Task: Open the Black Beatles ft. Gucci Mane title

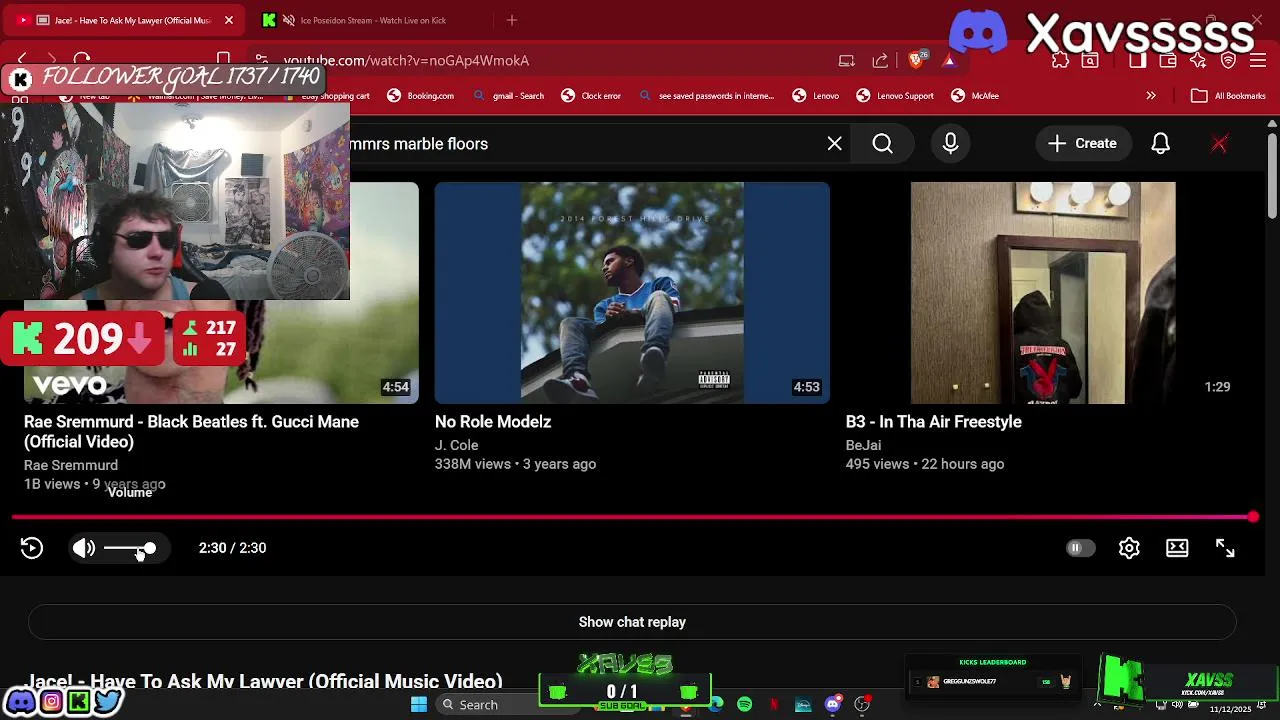Action: coord(191,432)
